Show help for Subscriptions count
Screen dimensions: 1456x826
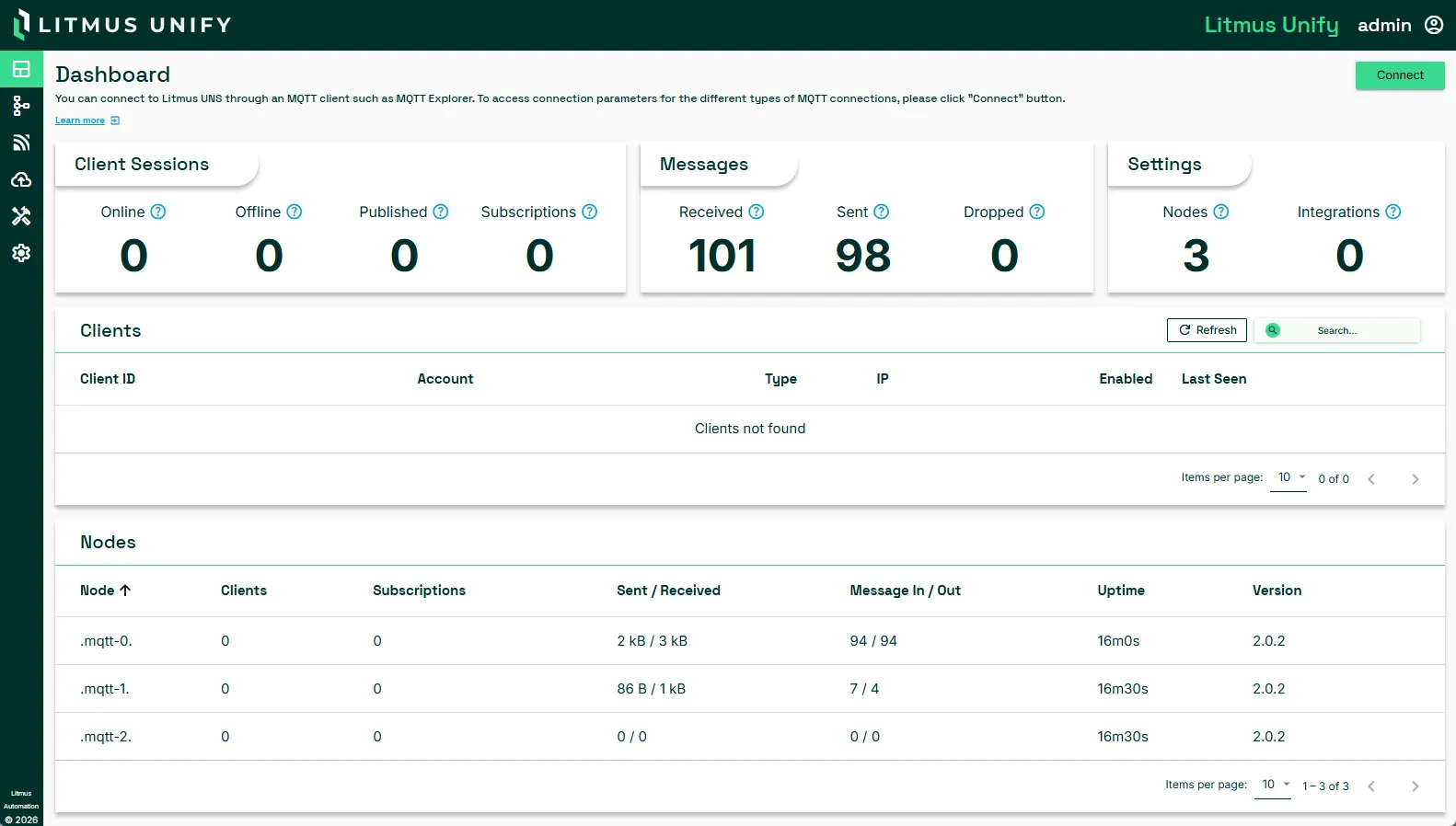point(590,212)
